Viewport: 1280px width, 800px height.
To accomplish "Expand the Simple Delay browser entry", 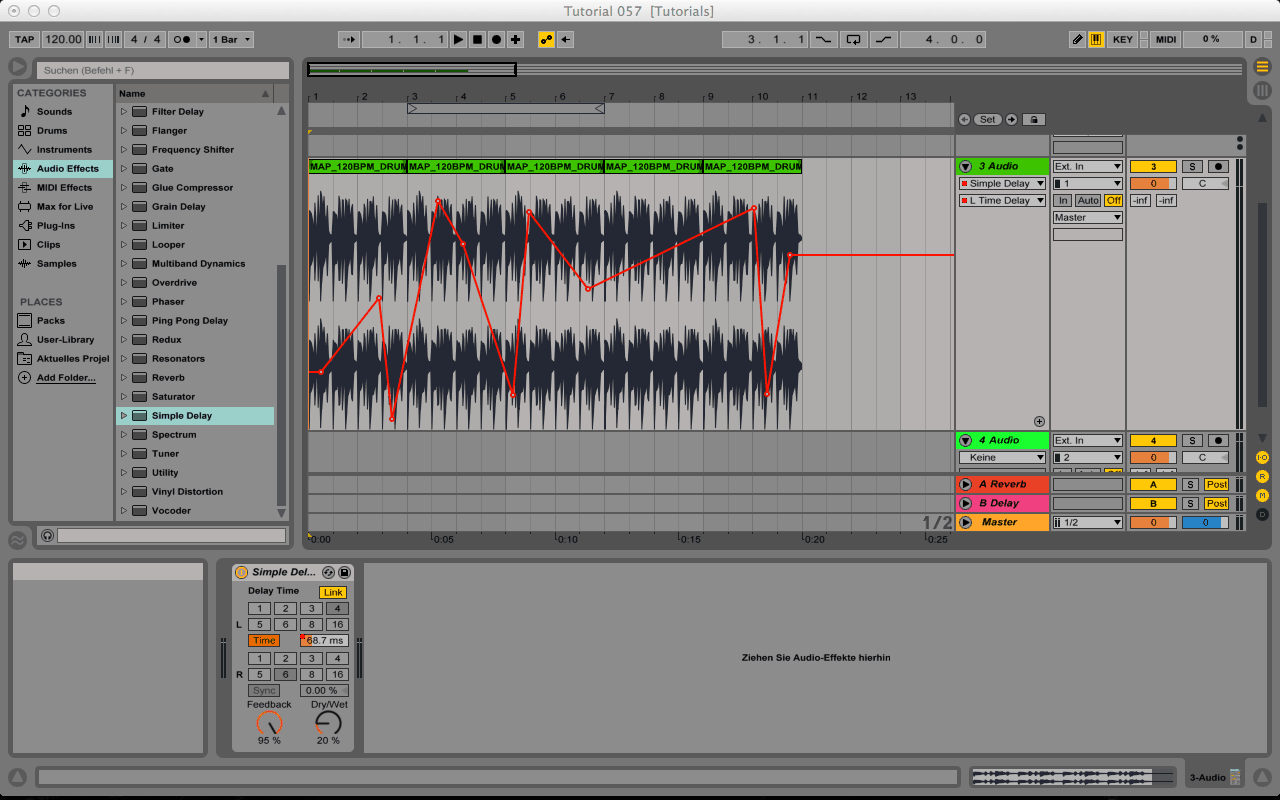I will click(124, 416).
